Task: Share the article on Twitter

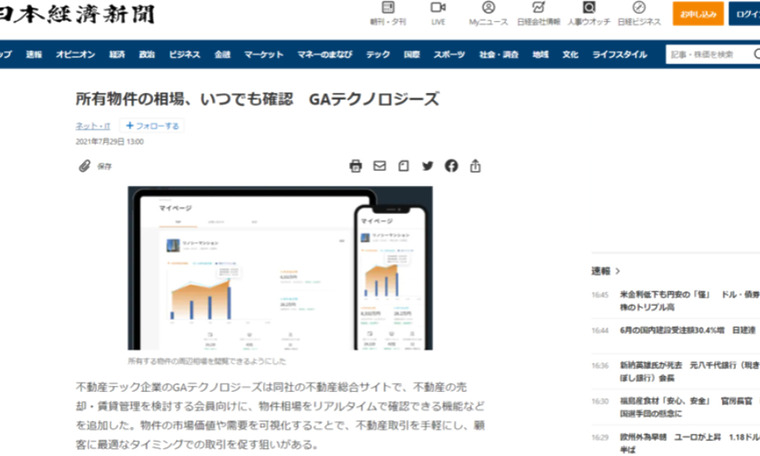Action: coord(428,166)
